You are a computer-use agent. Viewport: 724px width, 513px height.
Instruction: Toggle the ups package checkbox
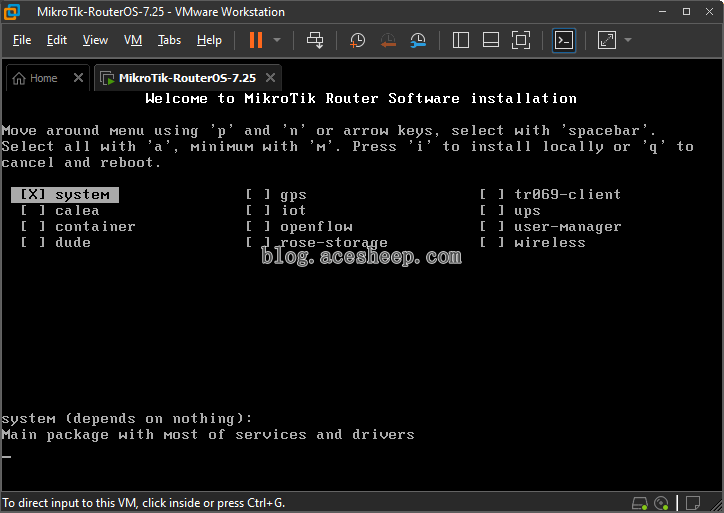click(492, 211)
